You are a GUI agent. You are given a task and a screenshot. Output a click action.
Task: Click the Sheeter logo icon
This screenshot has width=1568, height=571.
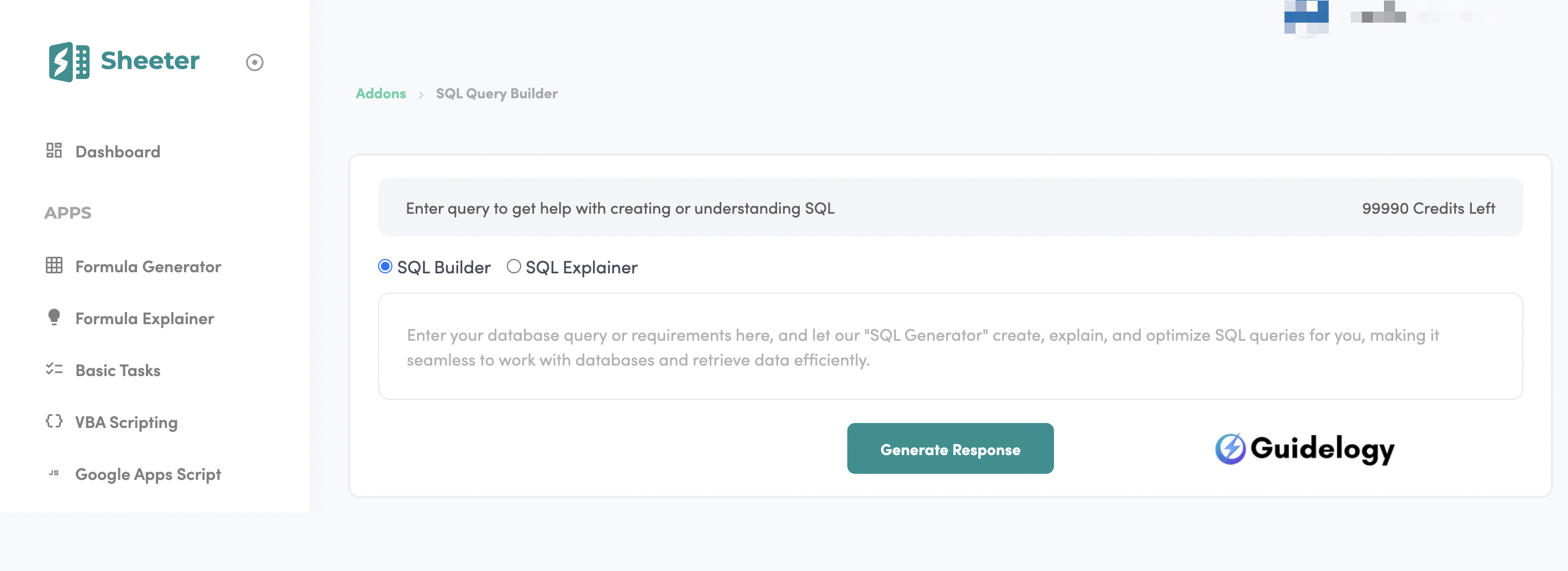69,61
